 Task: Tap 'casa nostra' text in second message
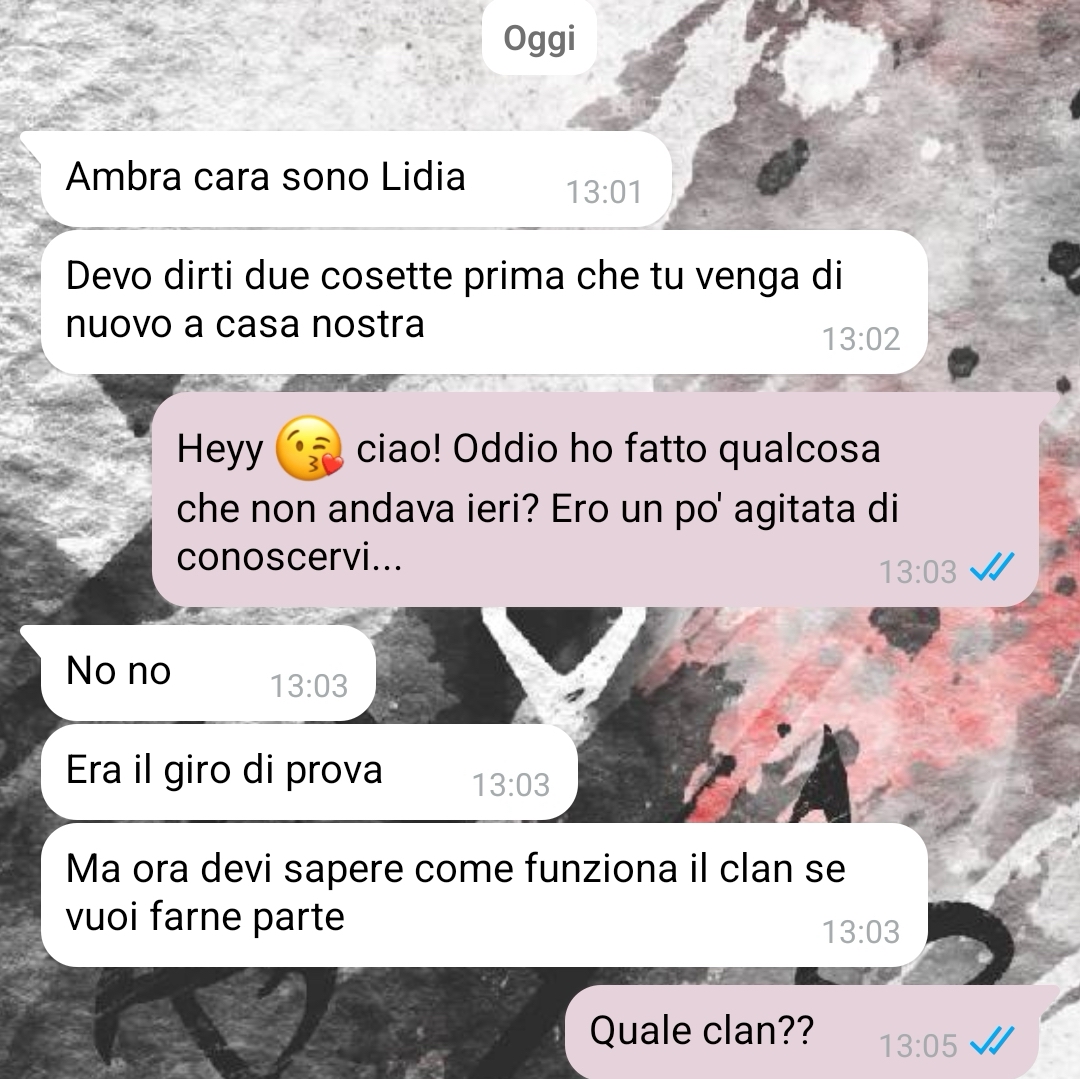click(320, 324)
